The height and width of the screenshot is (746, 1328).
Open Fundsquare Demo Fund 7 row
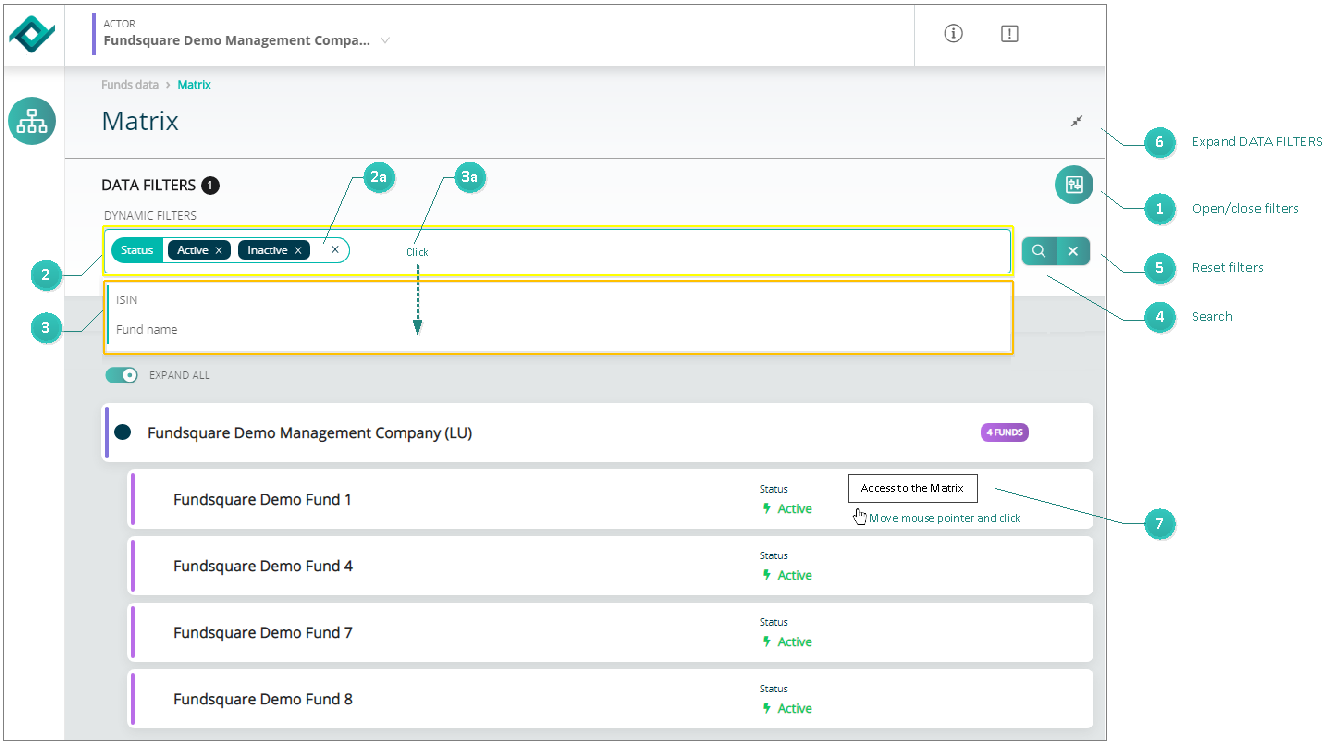pyautogui.click(x=611, y=632)
